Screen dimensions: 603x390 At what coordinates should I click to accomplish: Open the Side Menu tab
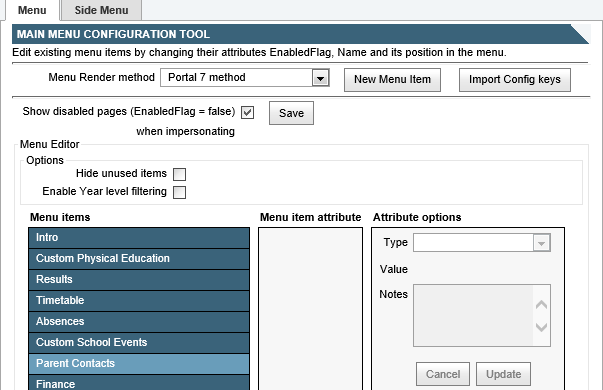[102, 10]
